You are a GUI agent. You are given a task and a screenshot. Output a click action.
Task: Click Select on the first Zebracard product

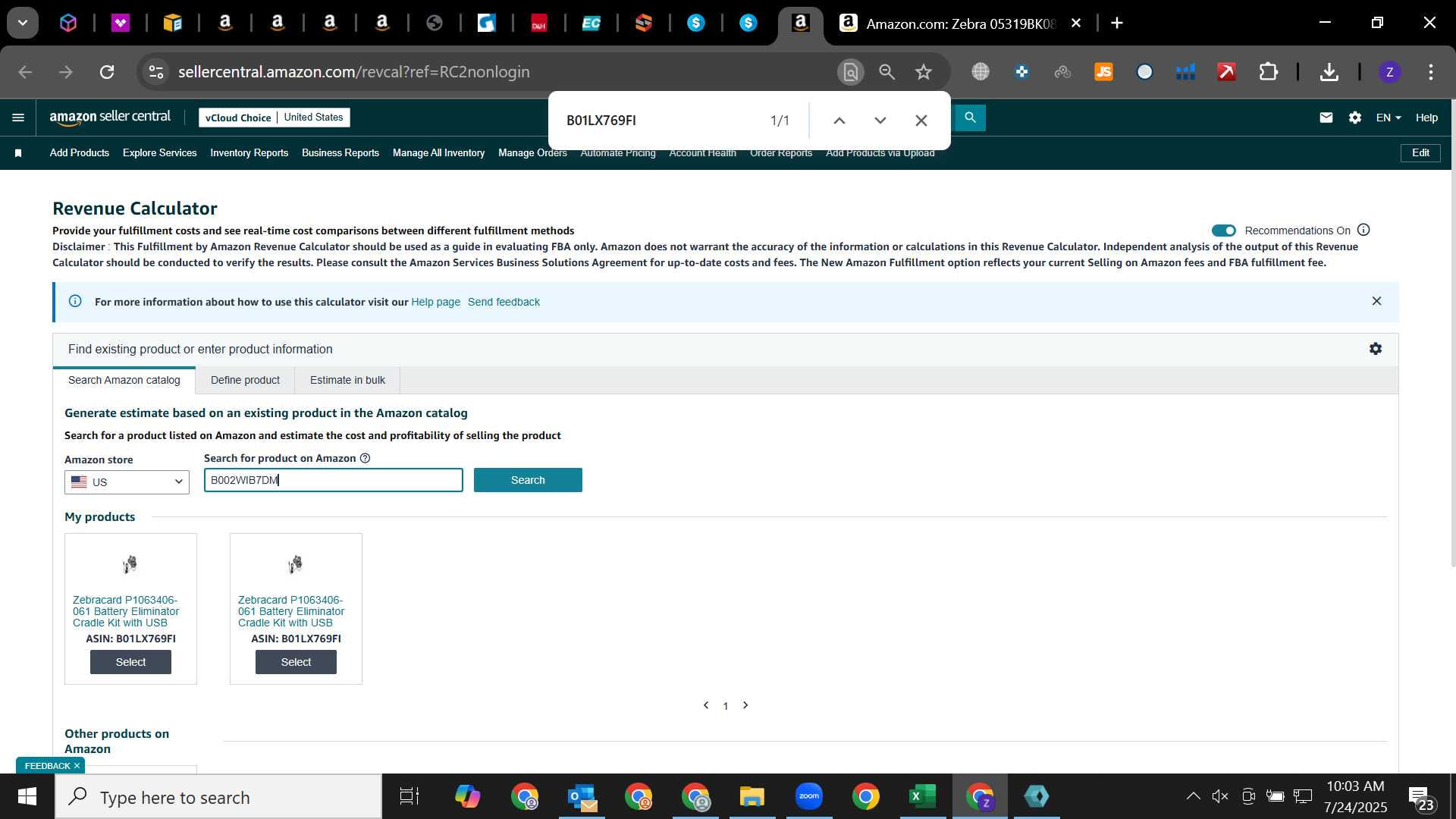tap(130, 662)
